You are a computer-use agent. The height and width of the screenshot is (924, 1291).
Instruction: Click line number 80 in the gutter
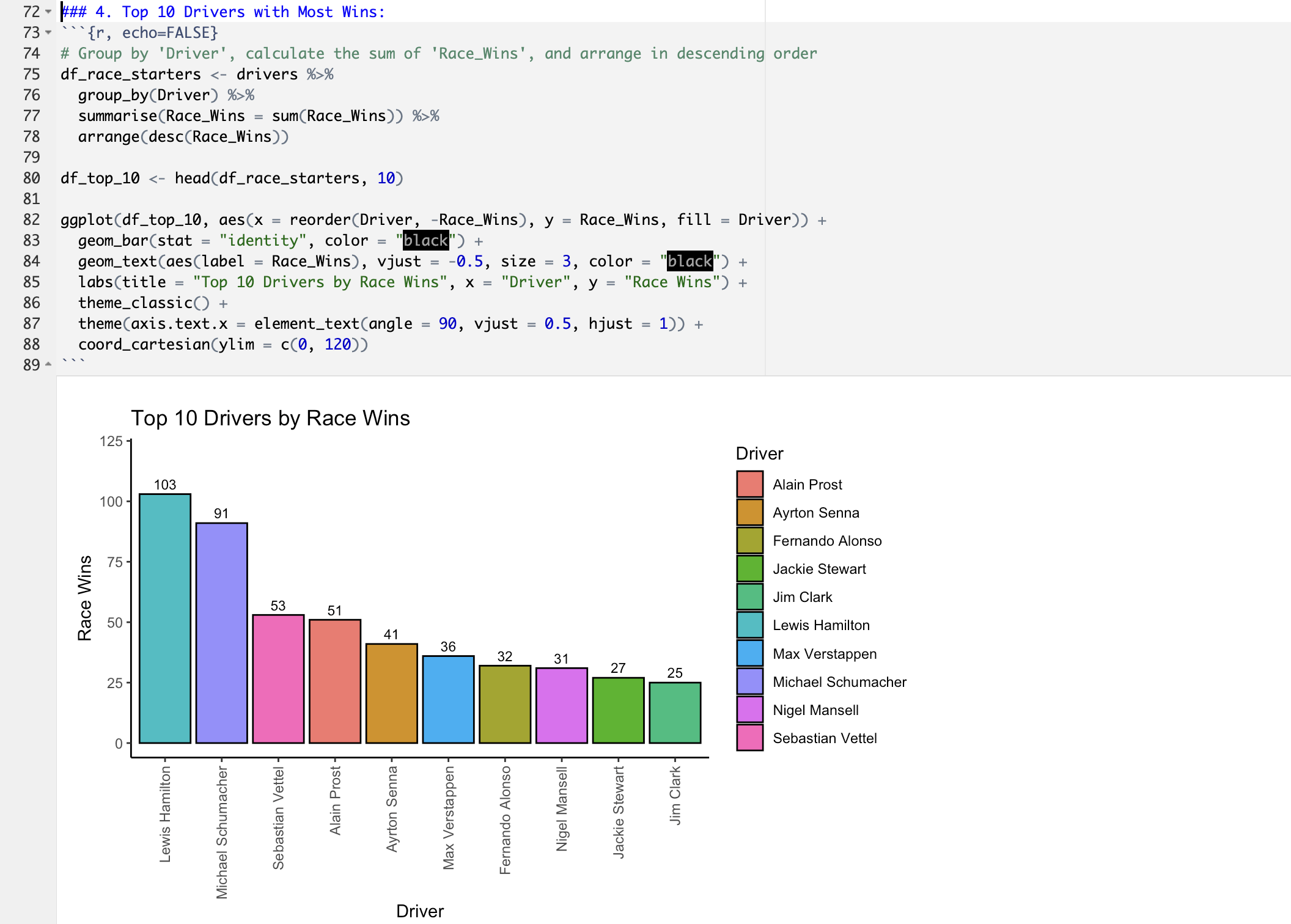pos(32,178)
